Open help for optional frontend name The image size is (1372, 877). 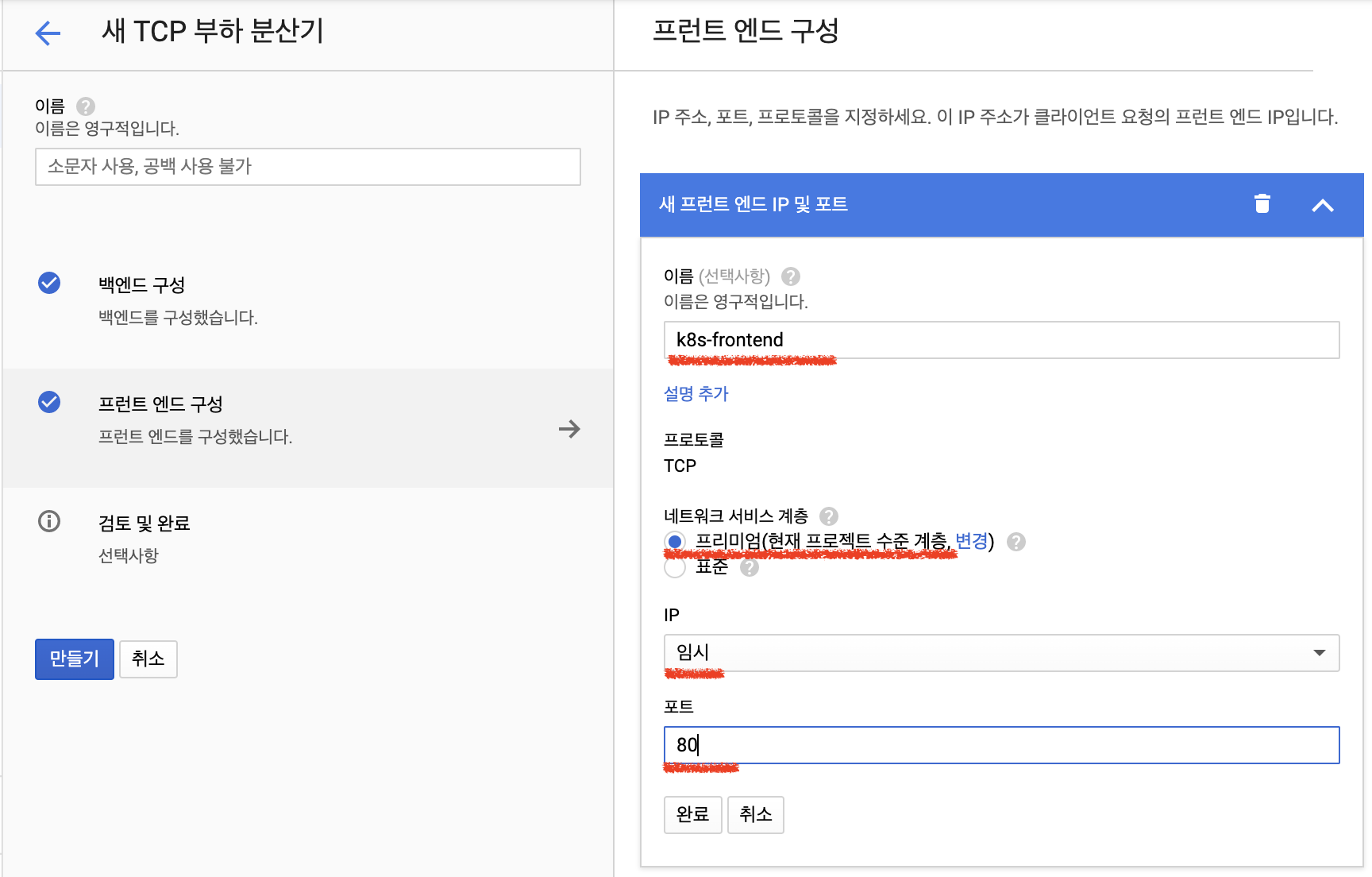click(791, 276)
